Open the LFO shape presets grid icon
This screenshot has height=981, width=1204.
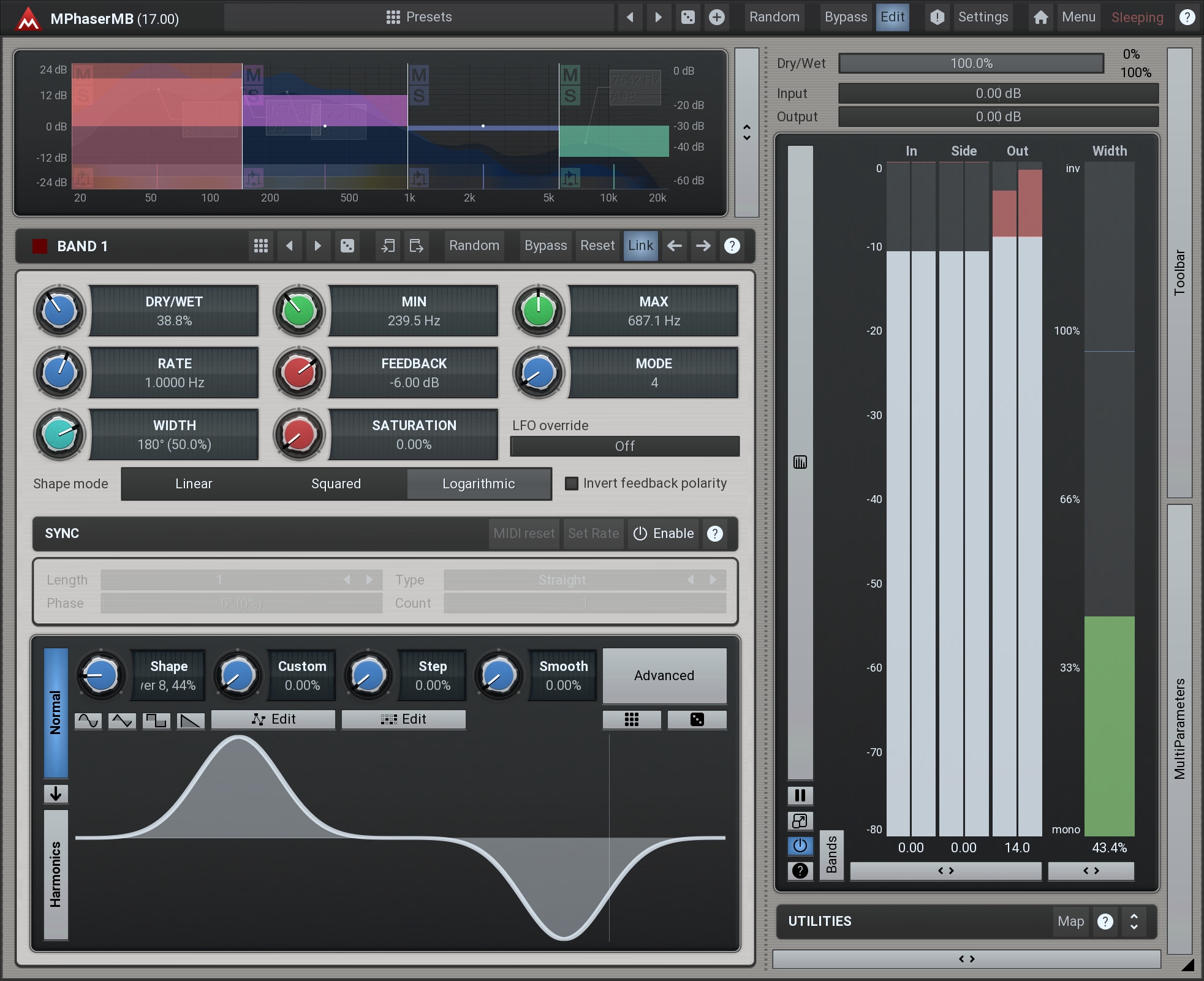tap(632, 719)
